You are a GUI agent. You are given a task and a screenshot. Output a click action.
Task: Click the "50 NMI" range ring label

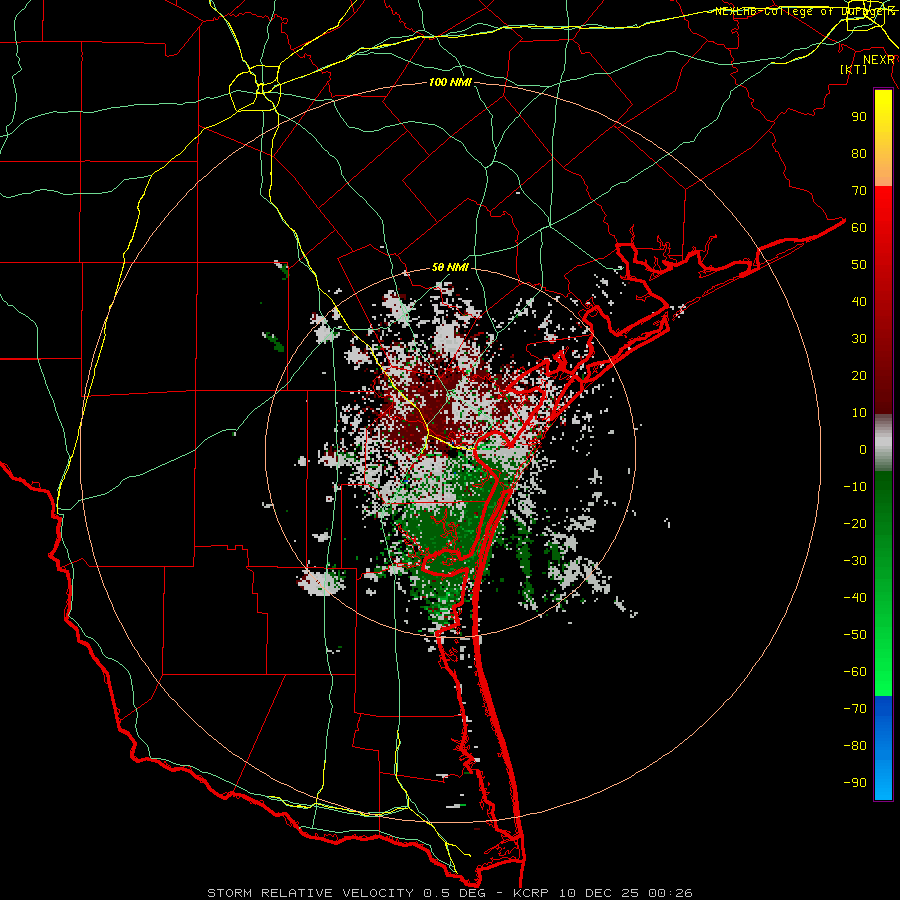[450, 267]
